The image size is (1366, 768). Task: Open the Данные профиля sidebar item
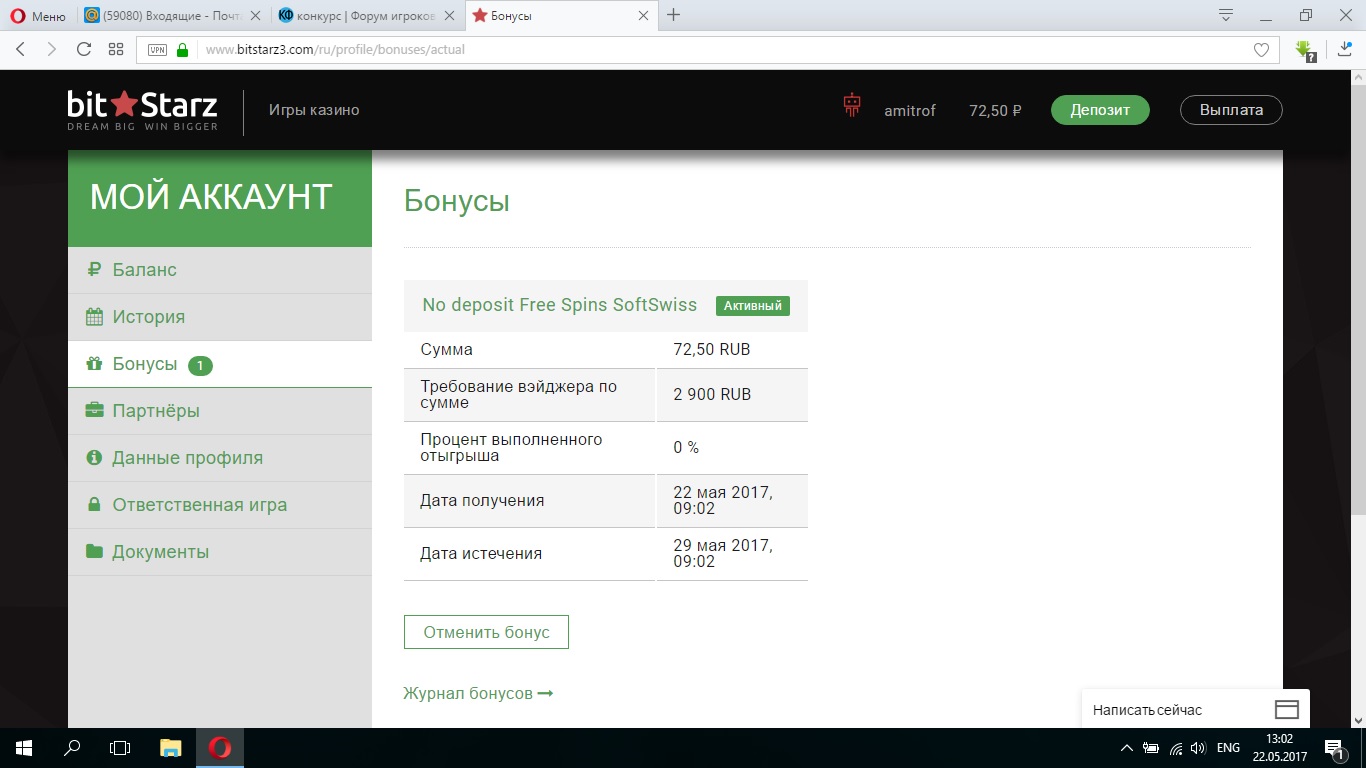click(187, 458)
